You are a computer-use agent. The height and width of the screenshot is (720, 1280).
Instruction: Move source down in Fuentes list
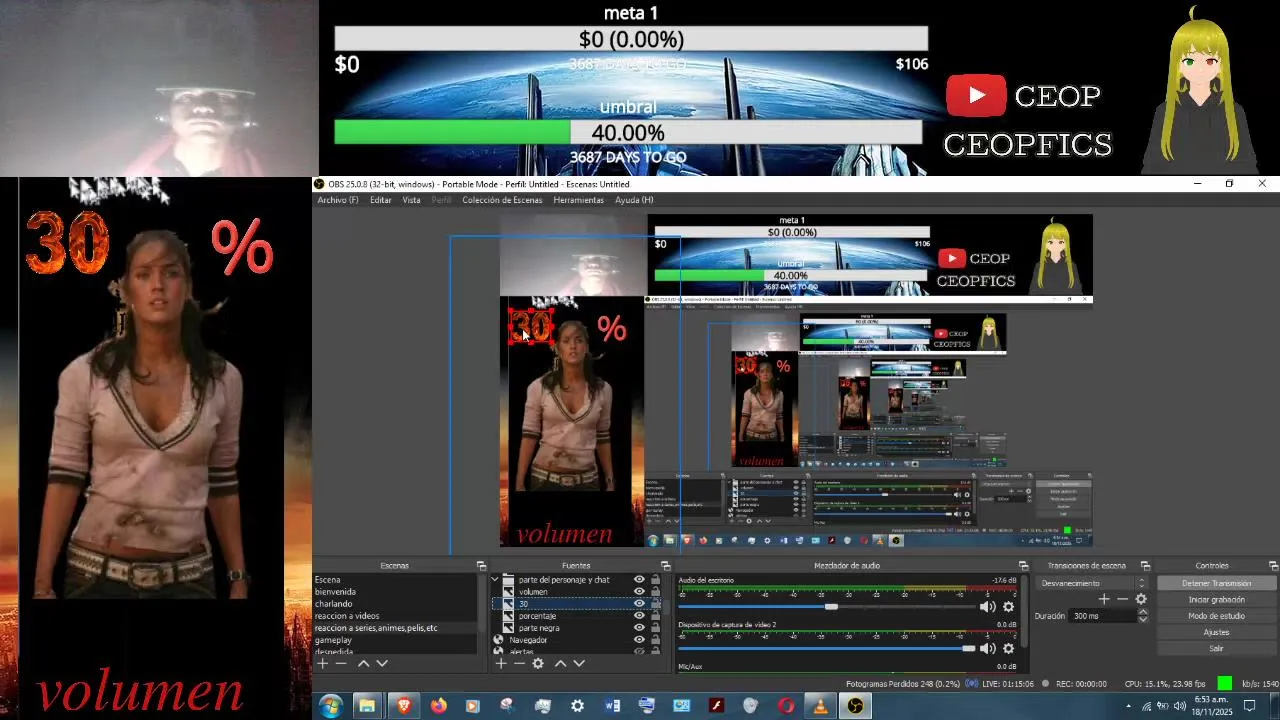click(x=578, y=663)
